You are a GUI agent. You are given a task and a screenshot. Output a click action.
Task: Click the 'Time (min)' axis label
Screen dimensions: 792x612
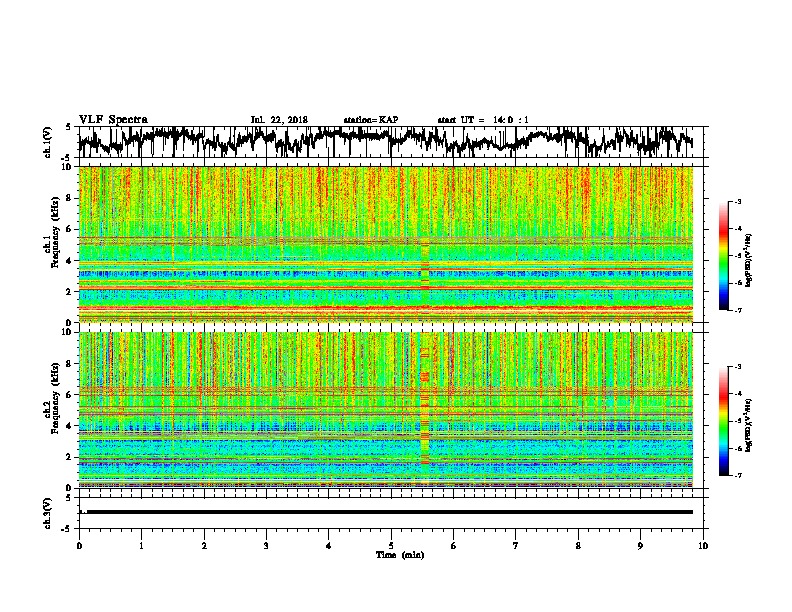tap(400, 555)
